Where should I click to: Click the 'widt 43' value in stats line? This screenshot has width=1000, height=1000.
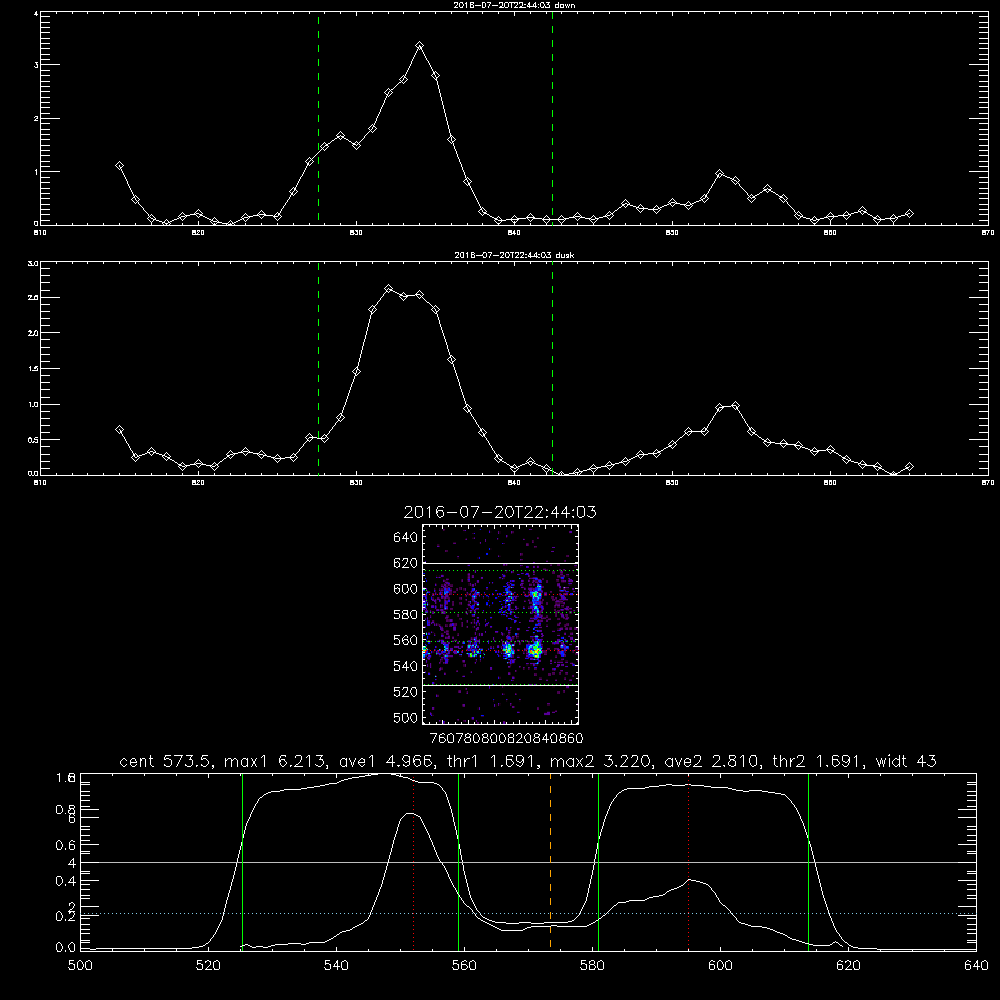(x=906, y=761)
